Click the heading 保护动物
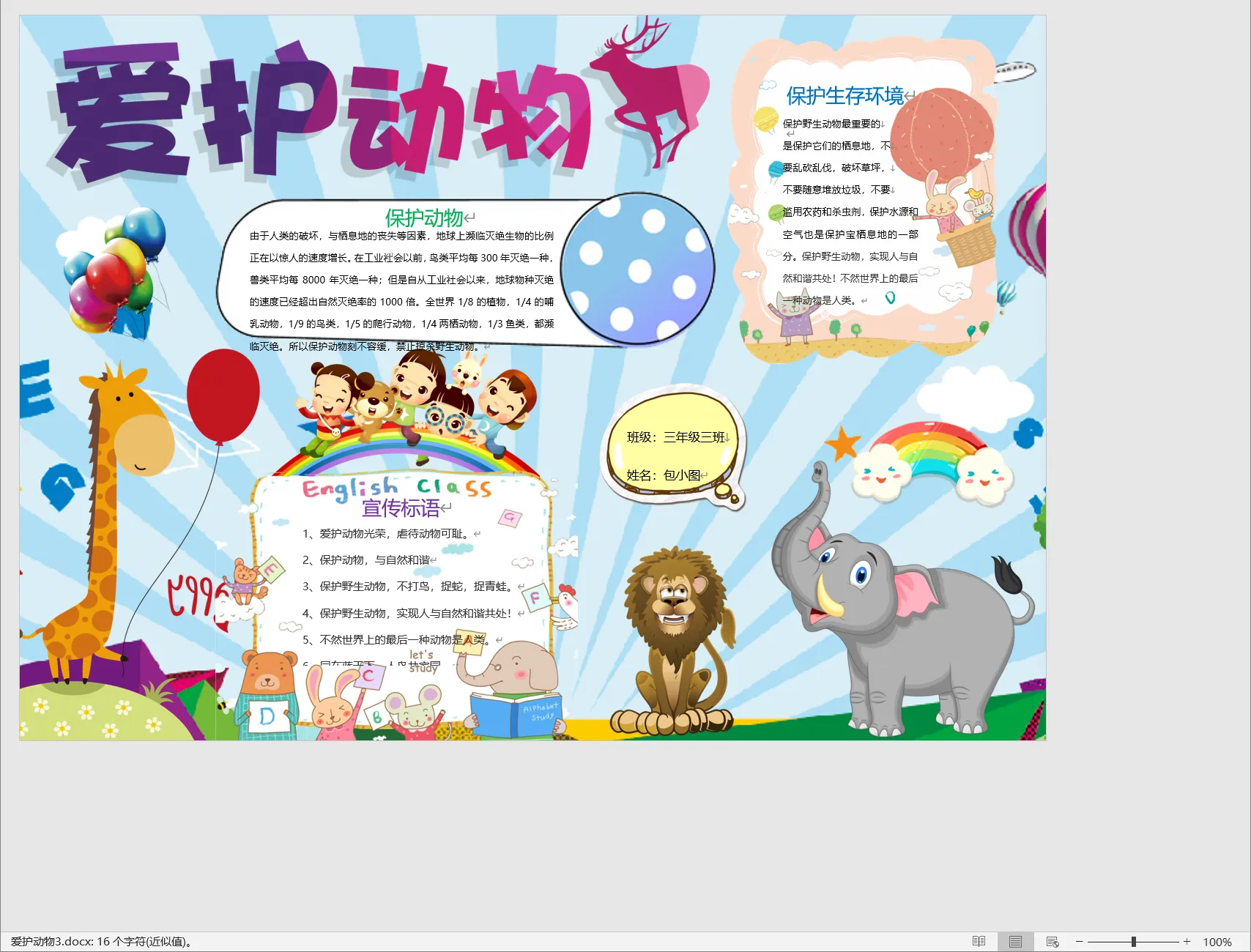Screen dimensions: 1251x952 tap(424, 217)
